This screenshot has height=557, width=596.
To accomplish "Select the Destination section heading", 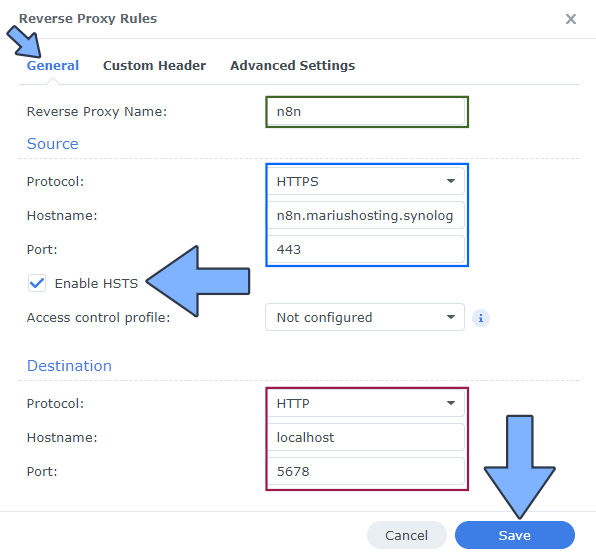I will point(69,366).
